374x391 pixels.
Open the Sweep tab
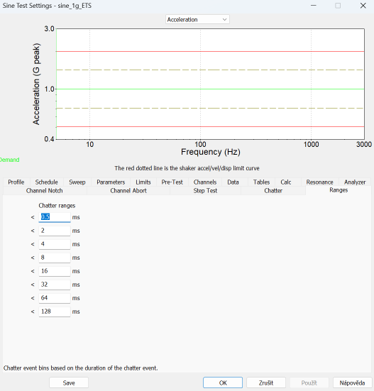coord(77,182)
